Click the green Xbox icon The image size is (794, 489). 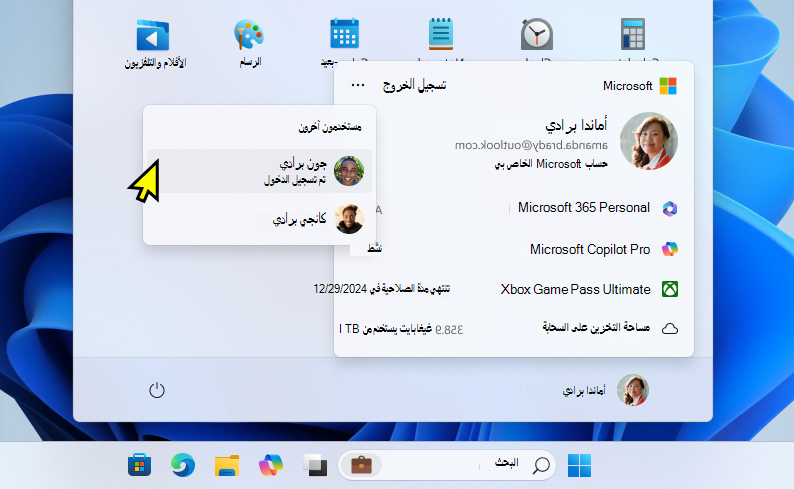pyautogui.click(x=670, y=290)
